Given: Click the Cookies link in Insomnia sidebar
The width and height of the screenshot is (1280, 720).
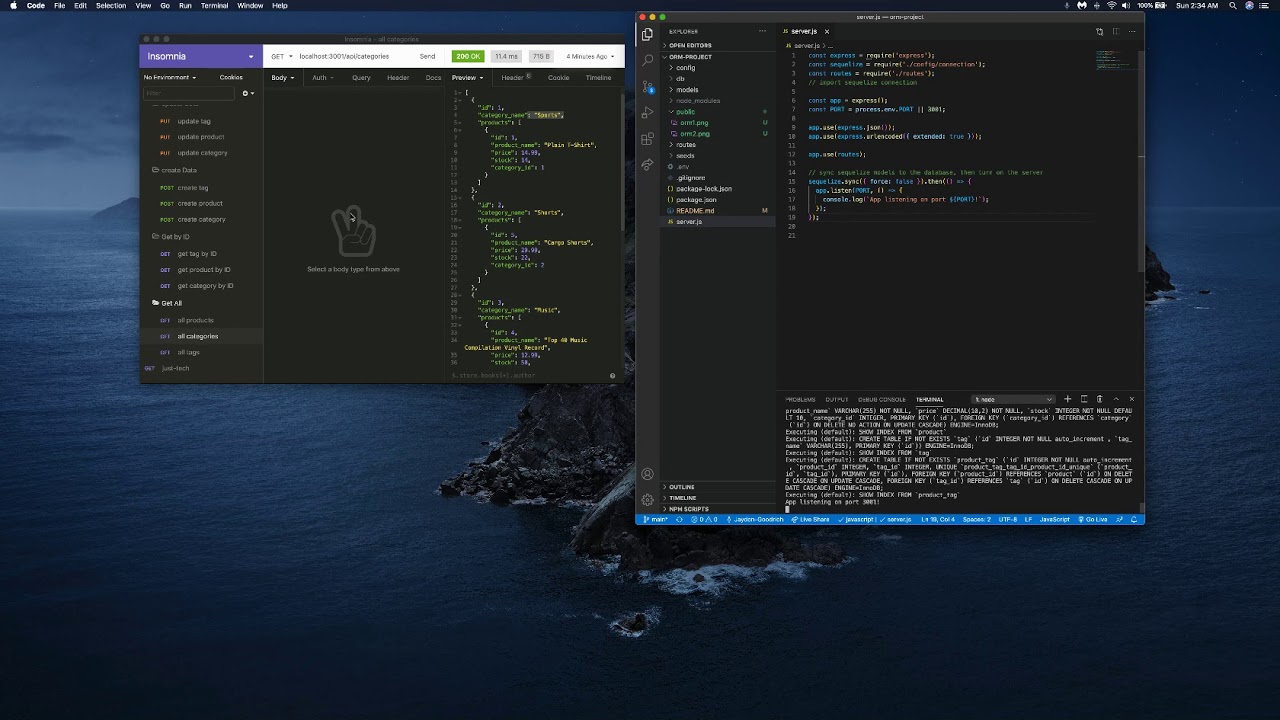Looking at the screenshot, I should tap(231, 77).
